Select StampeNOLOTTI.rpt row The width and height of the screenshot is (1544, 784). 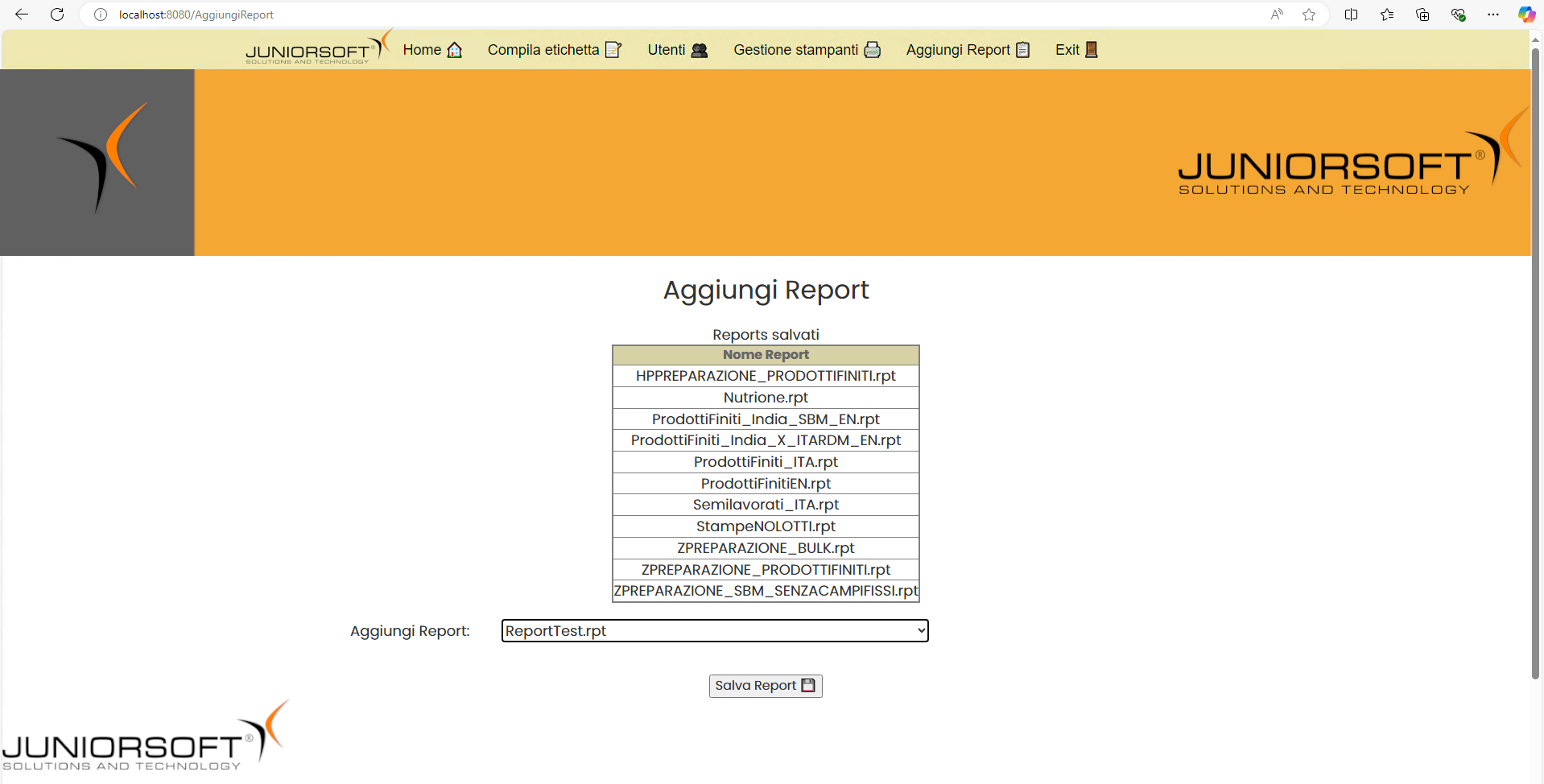(766, 526)
